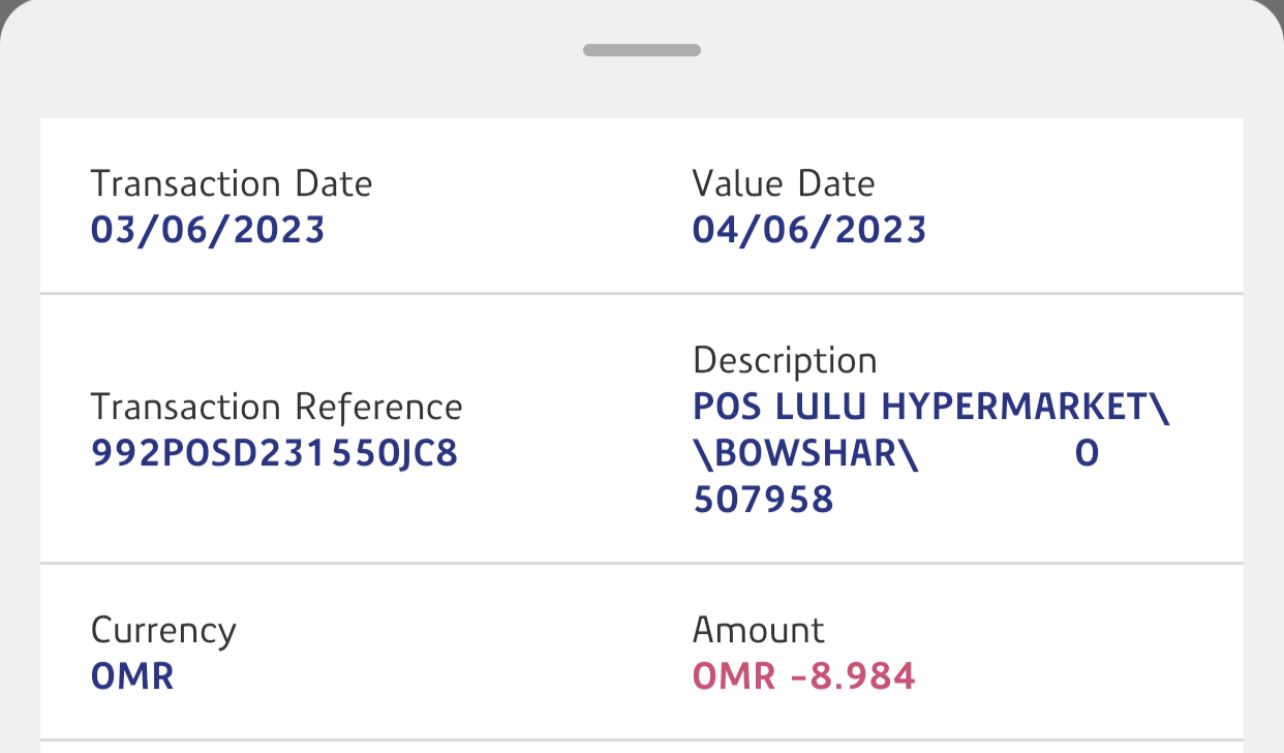Click the Currency label
The height and width of the screenshot is (753, 1284).
coord(163,631)
